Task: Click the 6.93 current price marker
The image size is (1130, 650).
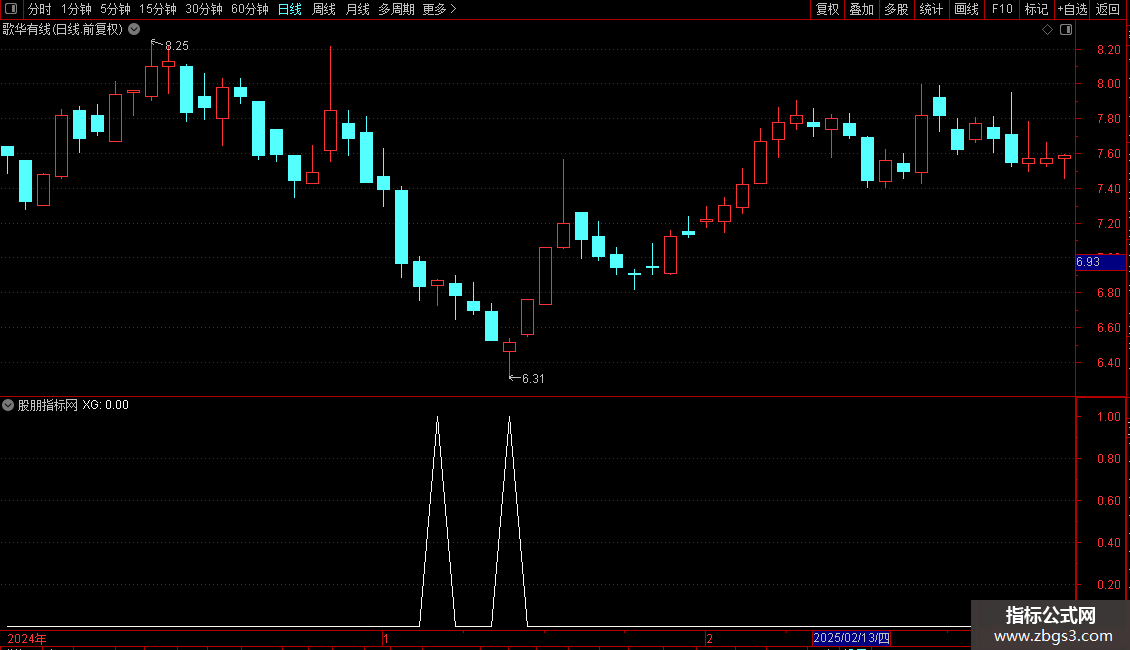Action: [x=1100, y=262]
